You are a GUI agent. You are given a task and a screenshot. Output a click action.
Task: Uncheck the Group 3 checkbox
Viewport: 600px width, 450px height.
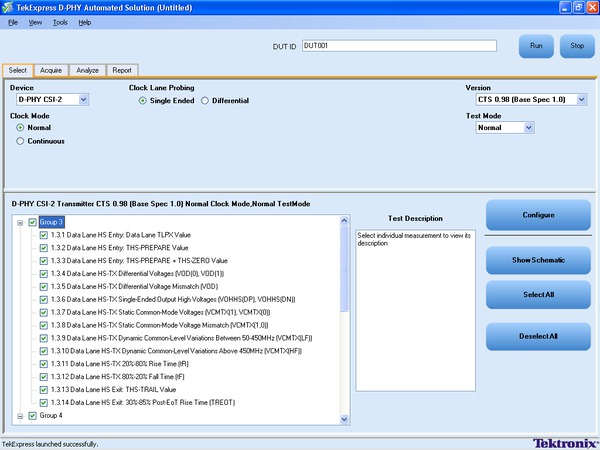(x=33, y=222)
